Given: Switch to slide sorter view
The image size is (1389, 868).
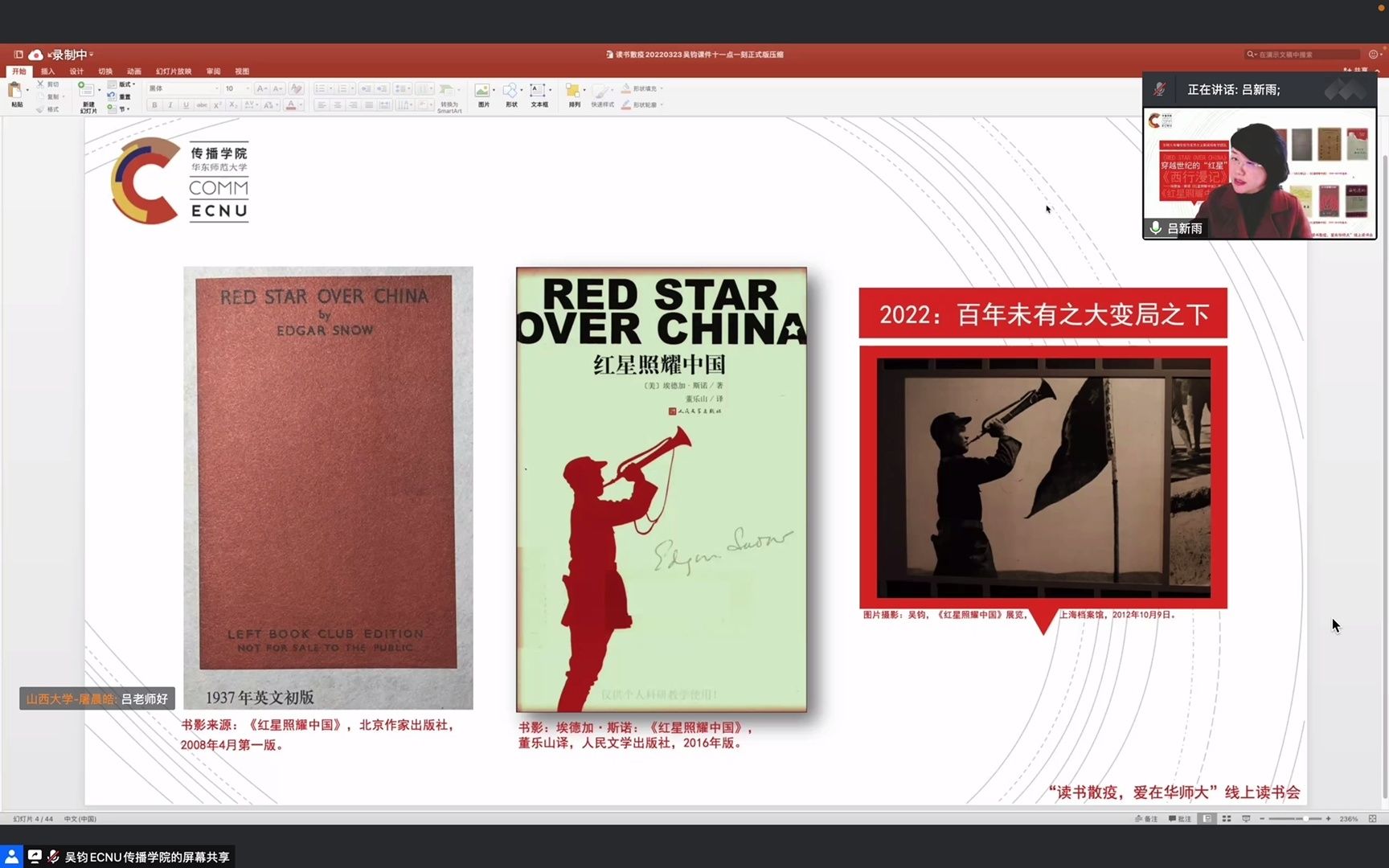Looking at the screenshot, I should (x=1227, y=818).
